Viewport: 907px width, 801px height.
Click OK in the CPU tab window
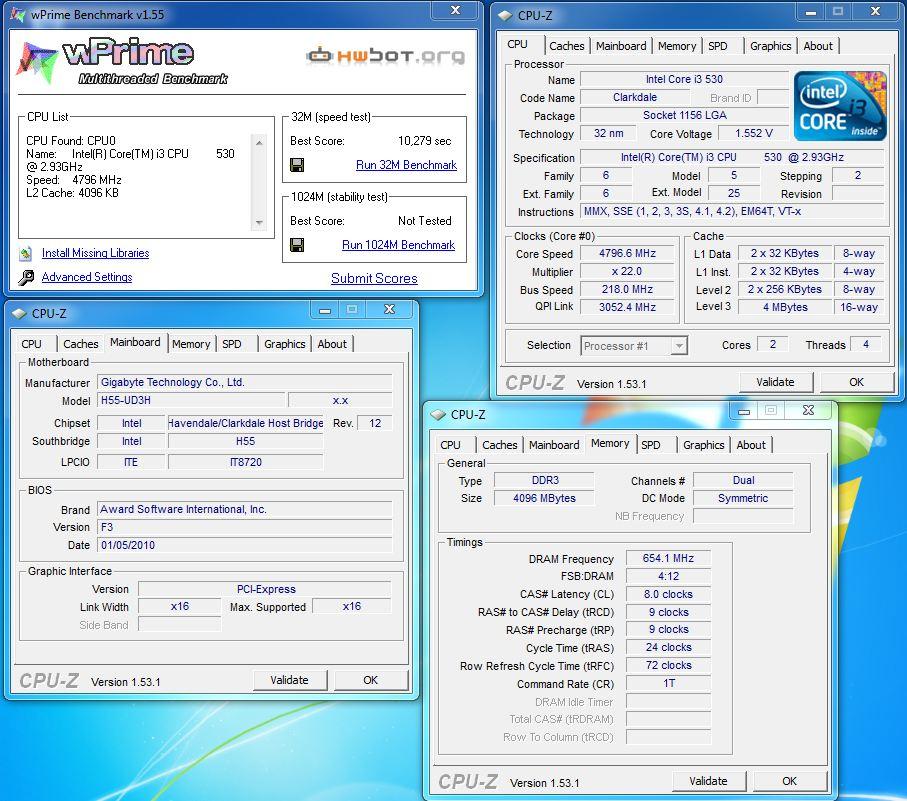tap(856, 382)
